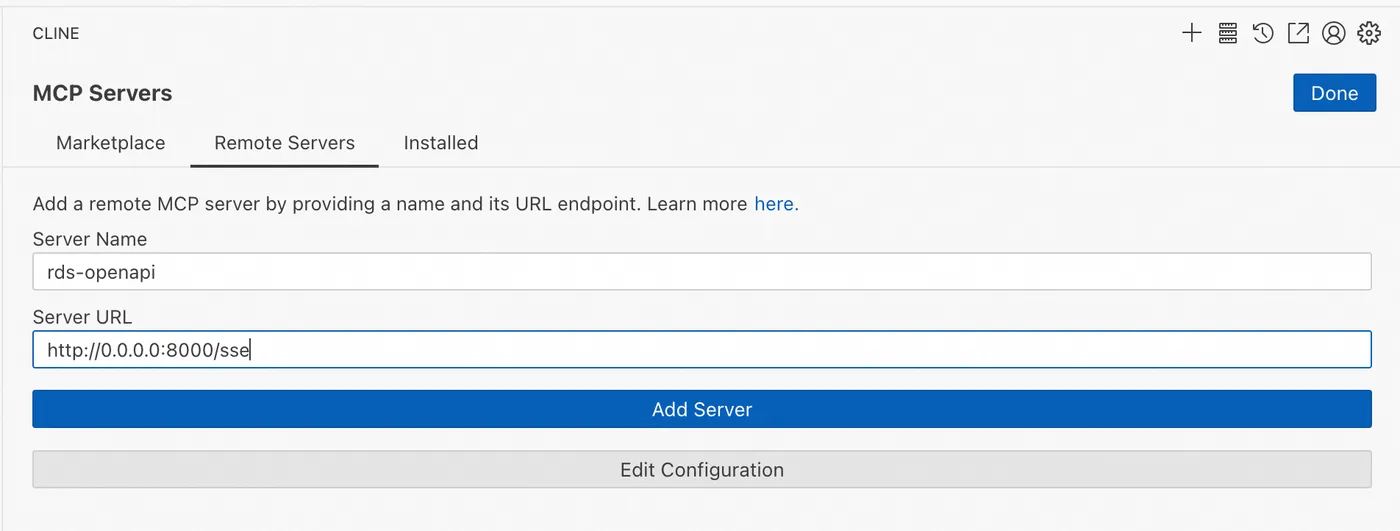The width and height of the screenshot is (1400, 531).
Task: Focus the Server Name input field
Action: click(701, 271)
